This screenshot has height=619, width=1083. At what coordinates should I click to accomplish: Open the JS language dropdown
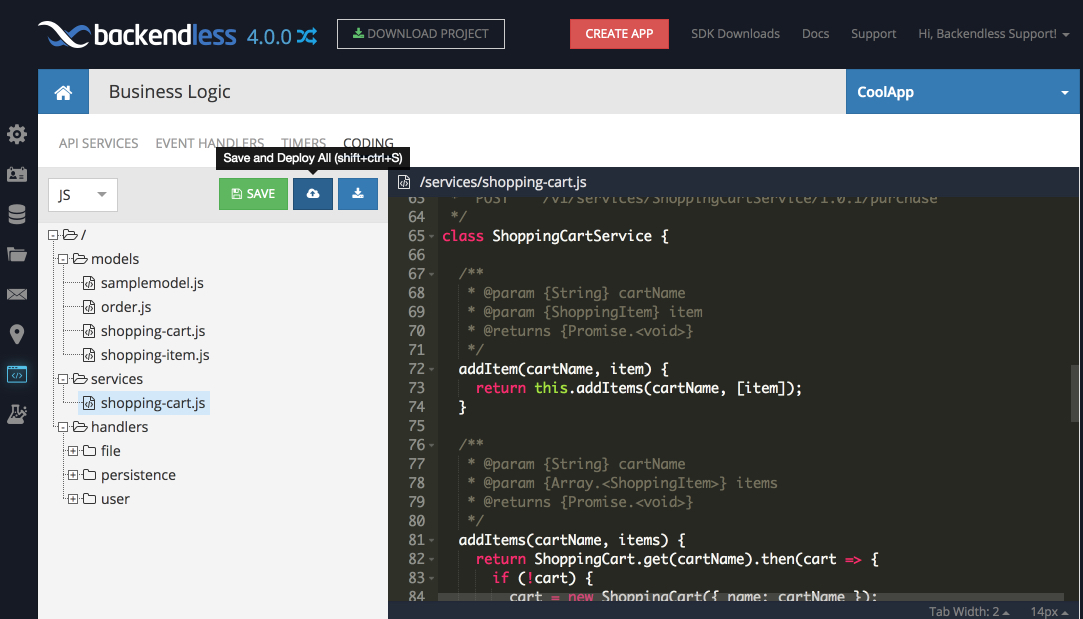83,195
